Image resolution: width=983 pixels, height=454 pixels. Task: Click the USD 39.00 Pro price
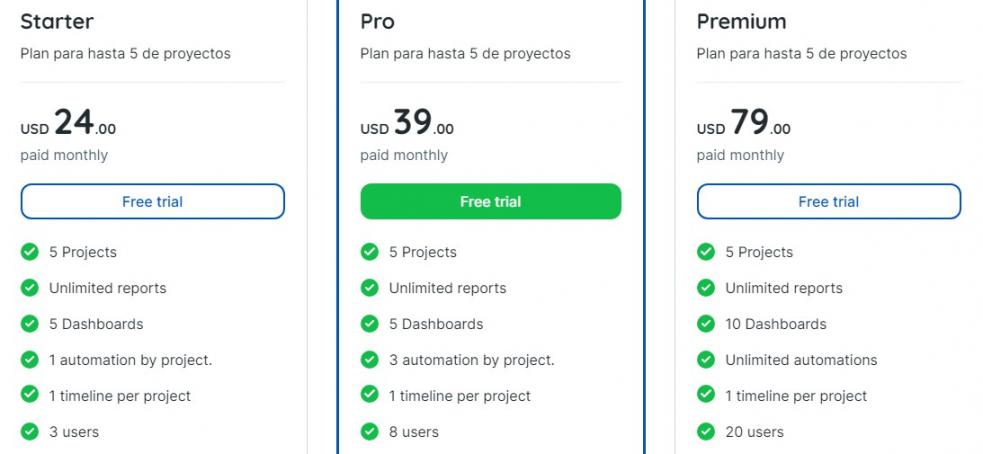point(407,124)
